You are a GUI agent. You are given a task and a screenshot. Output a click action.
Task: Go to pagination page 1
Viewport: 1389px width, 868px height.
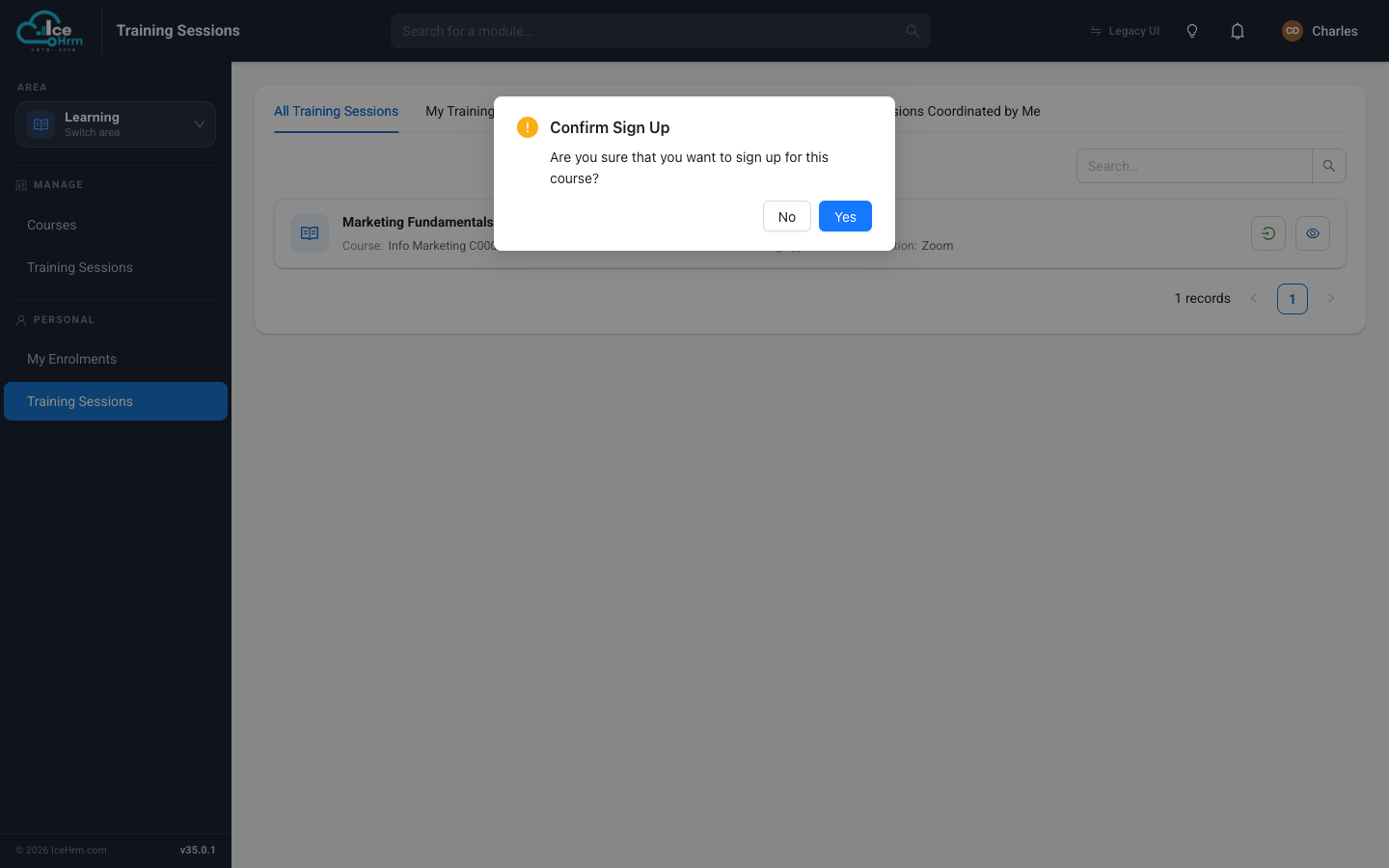[x=1293, y=299]
